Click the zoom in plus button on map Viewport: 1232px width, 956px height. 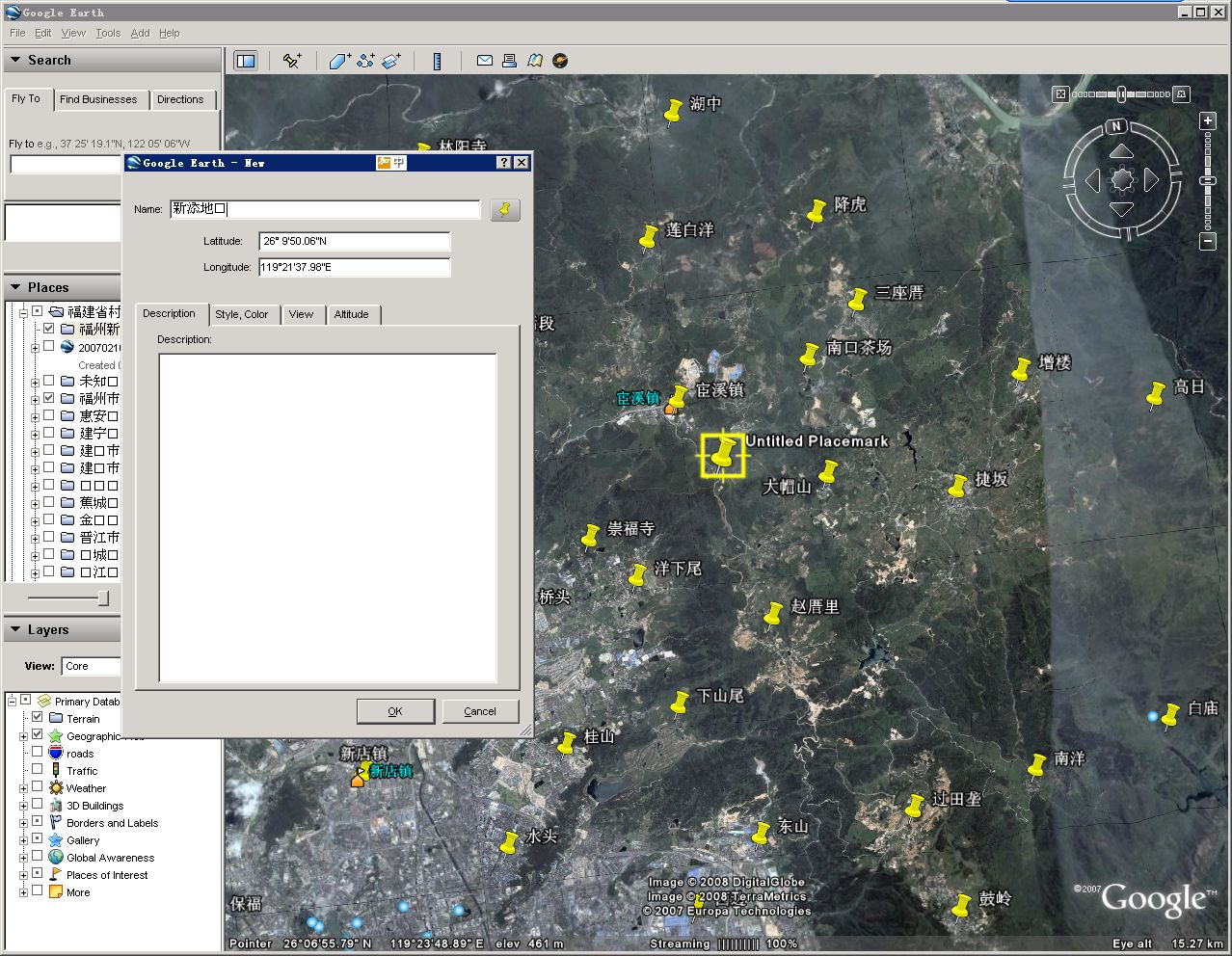click(1208, 120)
